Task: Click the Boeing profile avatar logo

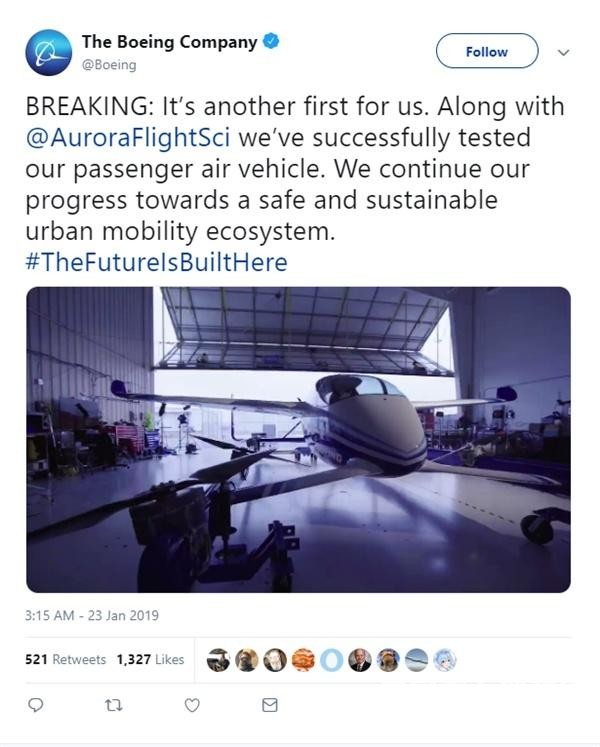Action: point(48,53)
